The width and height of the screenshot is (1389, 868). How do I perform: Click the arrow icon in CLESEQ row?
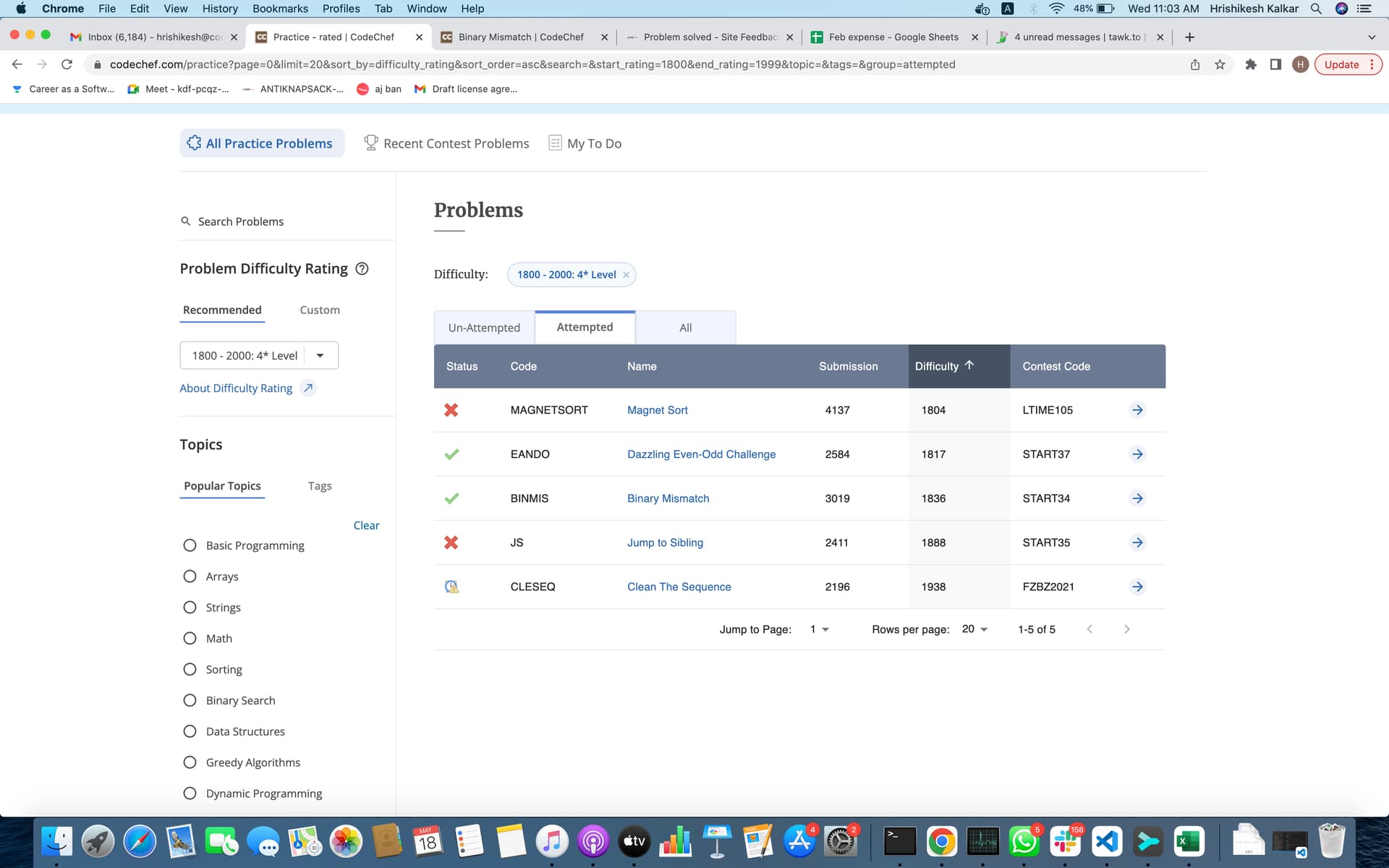click(x=1137, y=587)
